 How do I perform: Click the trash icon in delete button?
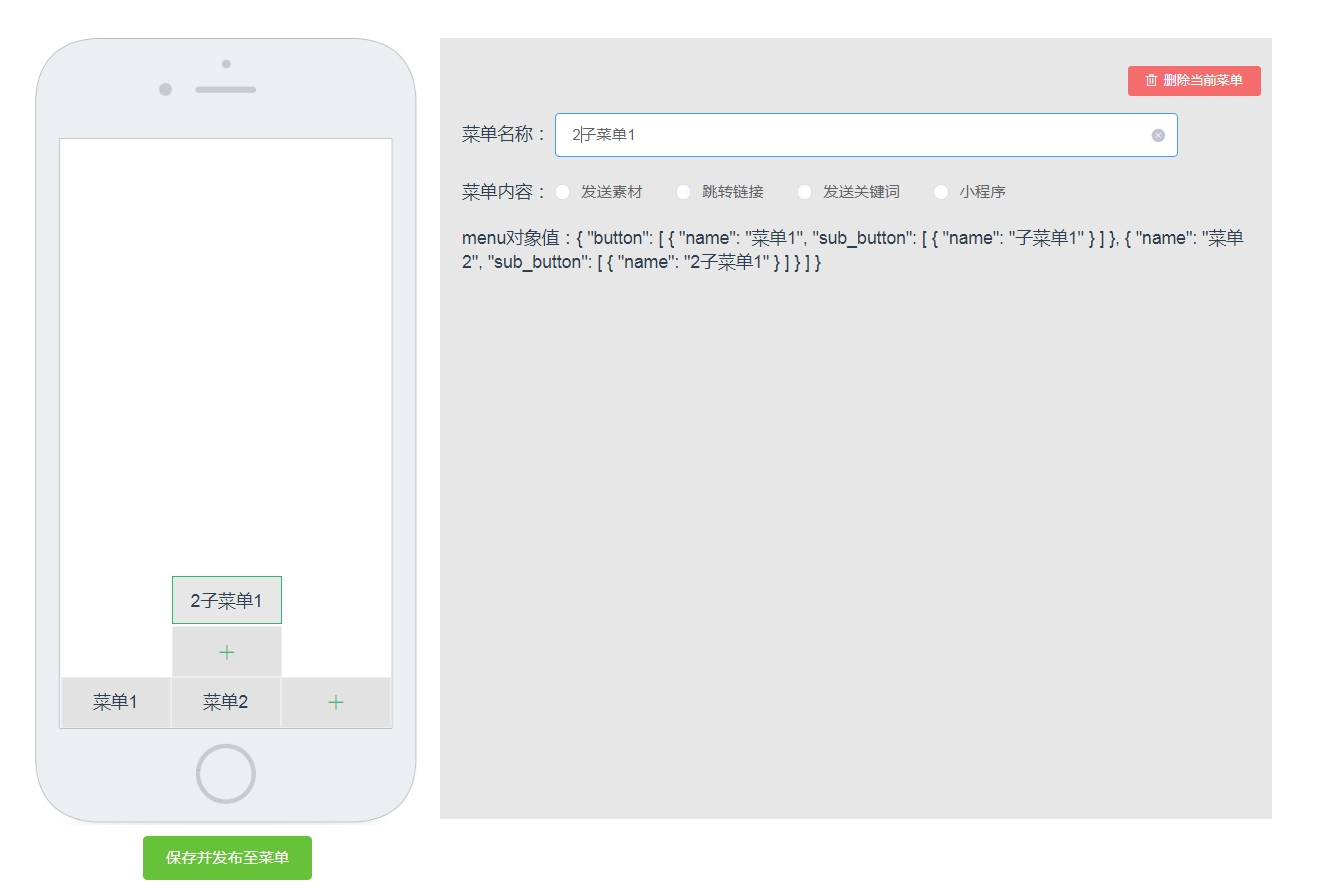point(1151,80)
